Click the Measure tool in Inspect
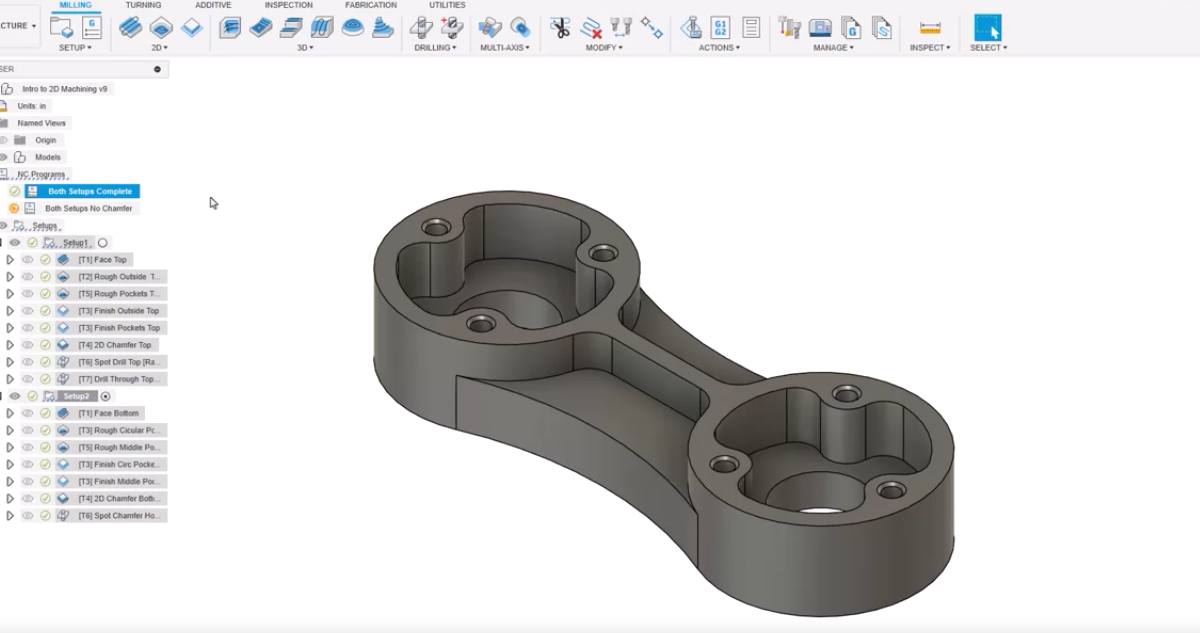 (930, 28)
